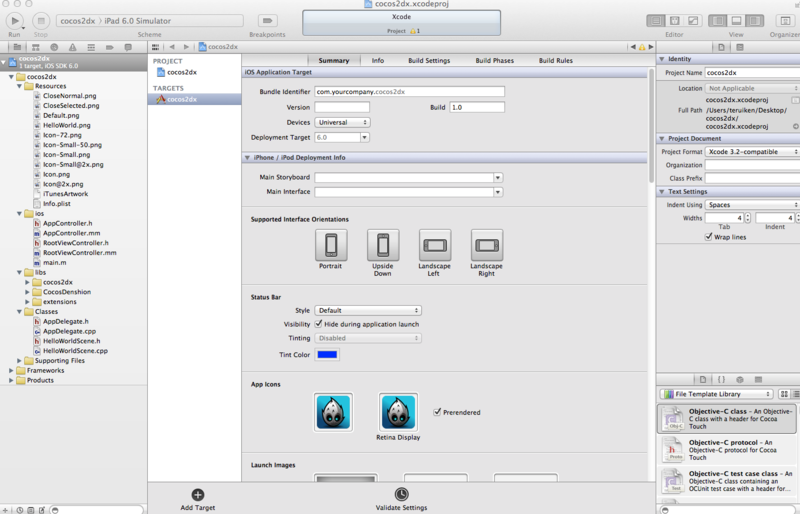
Task: Click the Version text field
Action: pyautogui.click(x=342, y=107)
